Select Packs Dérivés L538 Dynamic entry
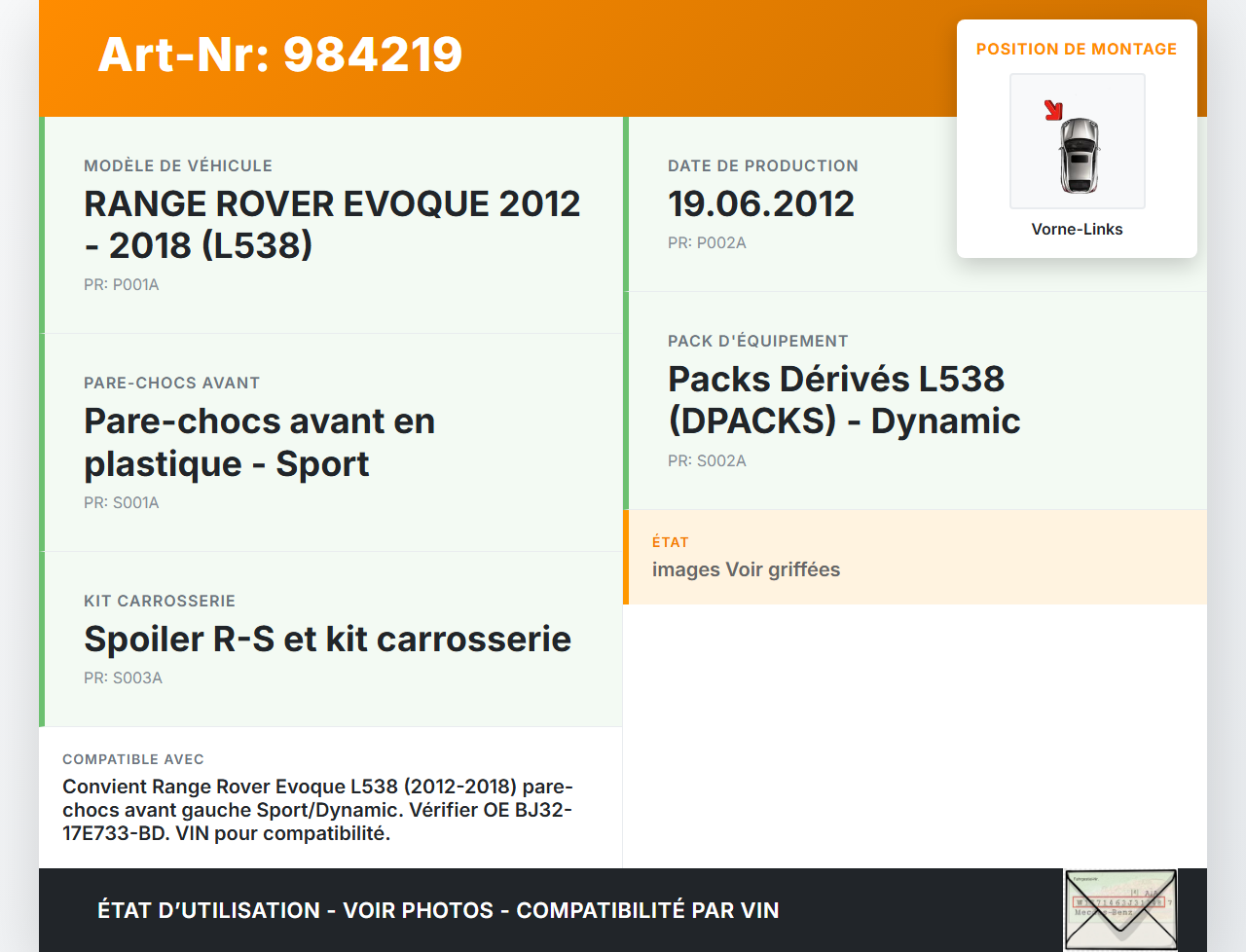1246x952 pixels. [x=843, y=399]
